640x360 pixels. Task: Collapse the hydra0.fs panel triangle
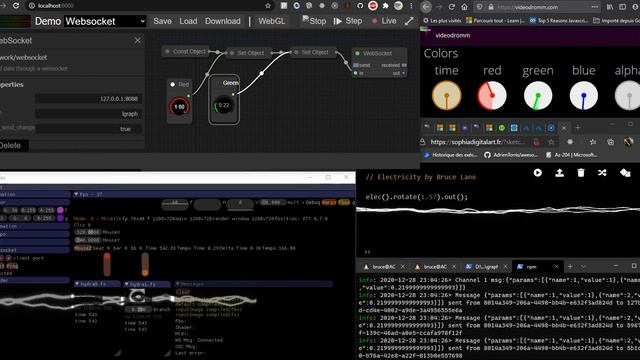click(x=77, y=284)
